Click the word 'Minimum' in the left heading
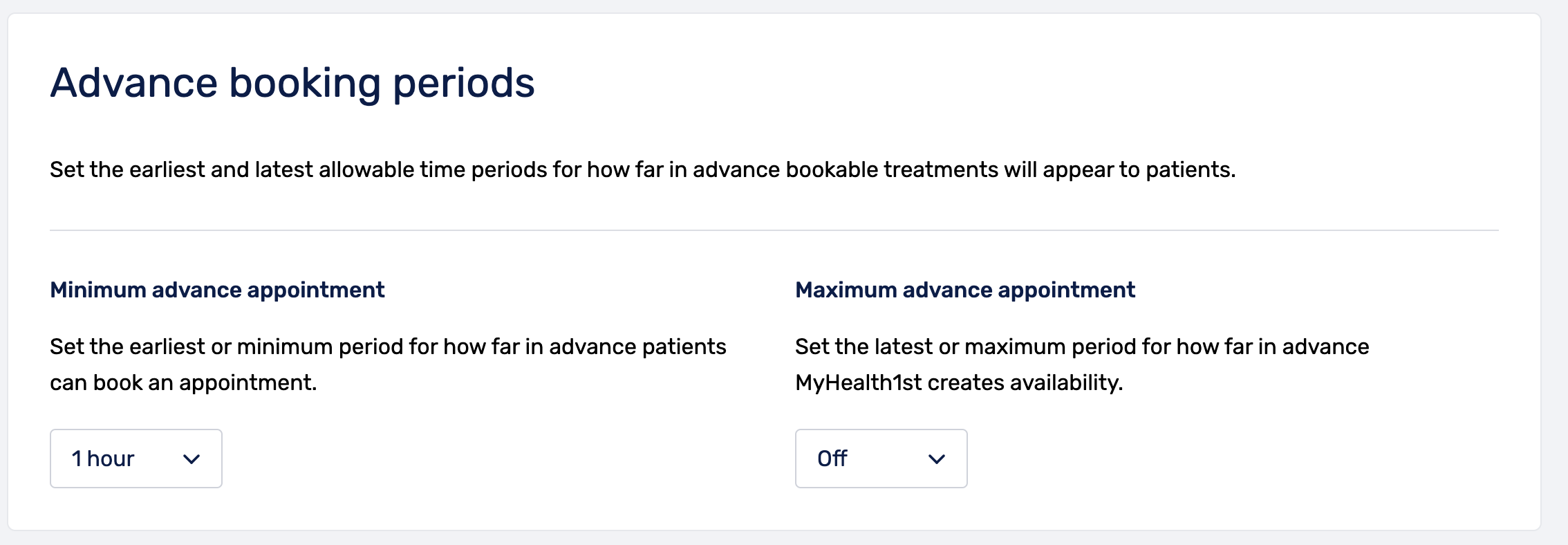Viewport: 1568px width, 545px height. click(x=97, y=290)
